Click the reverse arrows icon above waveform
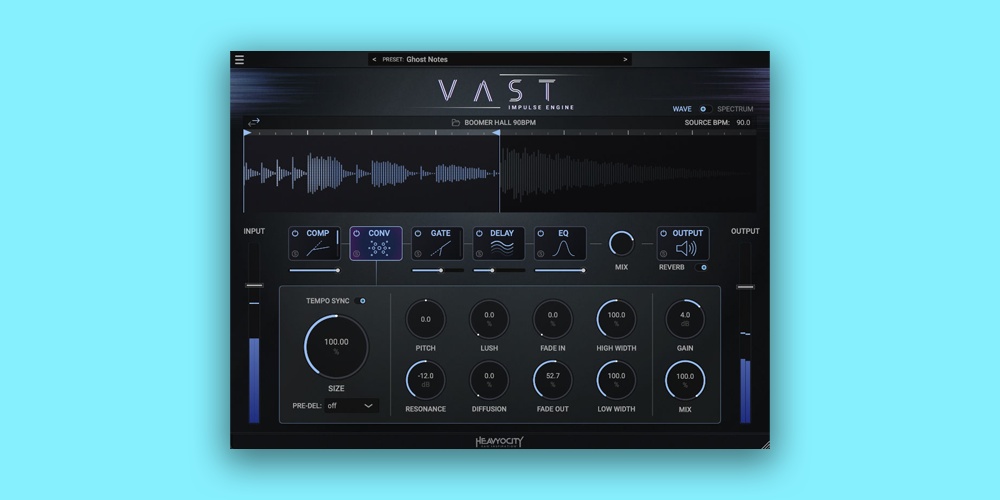The image size is (1000, 500). click(254, 122)
